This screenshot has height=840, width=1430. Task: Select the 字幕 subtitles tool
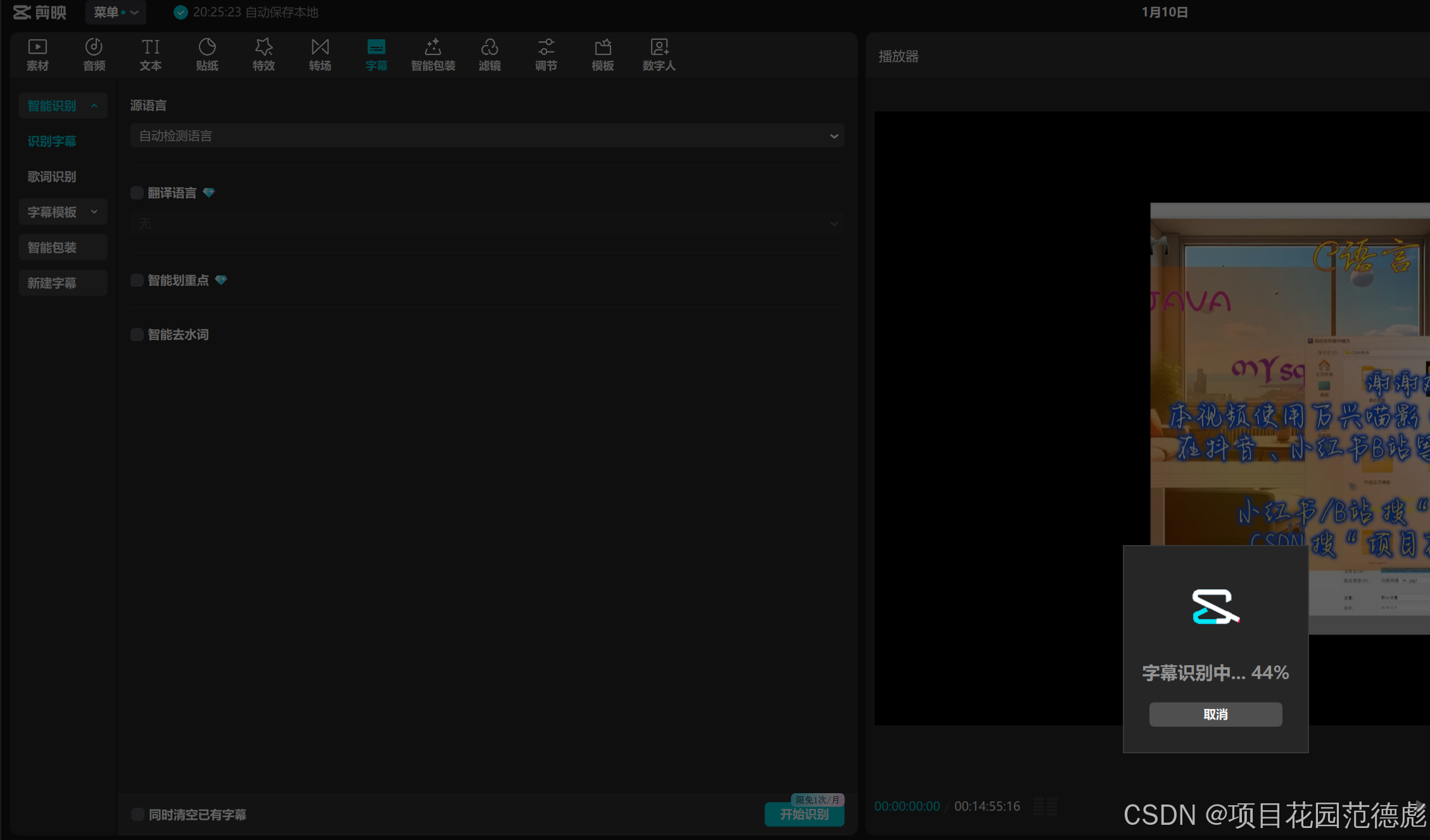376,55
